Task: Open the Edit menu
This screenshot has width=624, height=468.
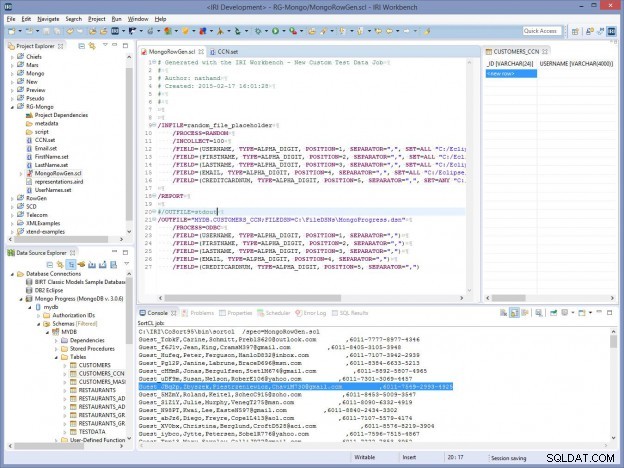Action: [x=26, y=19]
